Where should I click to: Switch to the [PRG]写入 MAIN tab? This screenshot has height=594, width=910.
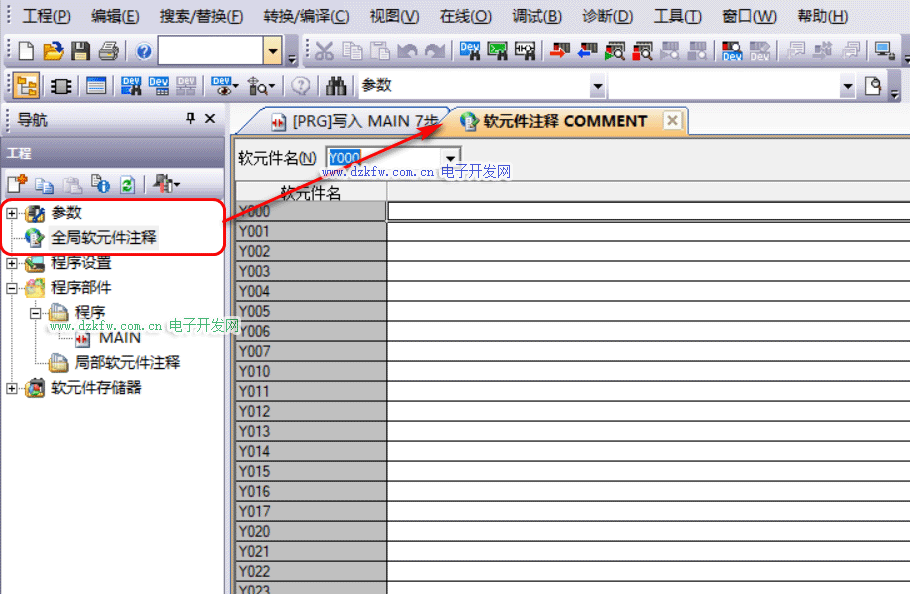point(355,121)
